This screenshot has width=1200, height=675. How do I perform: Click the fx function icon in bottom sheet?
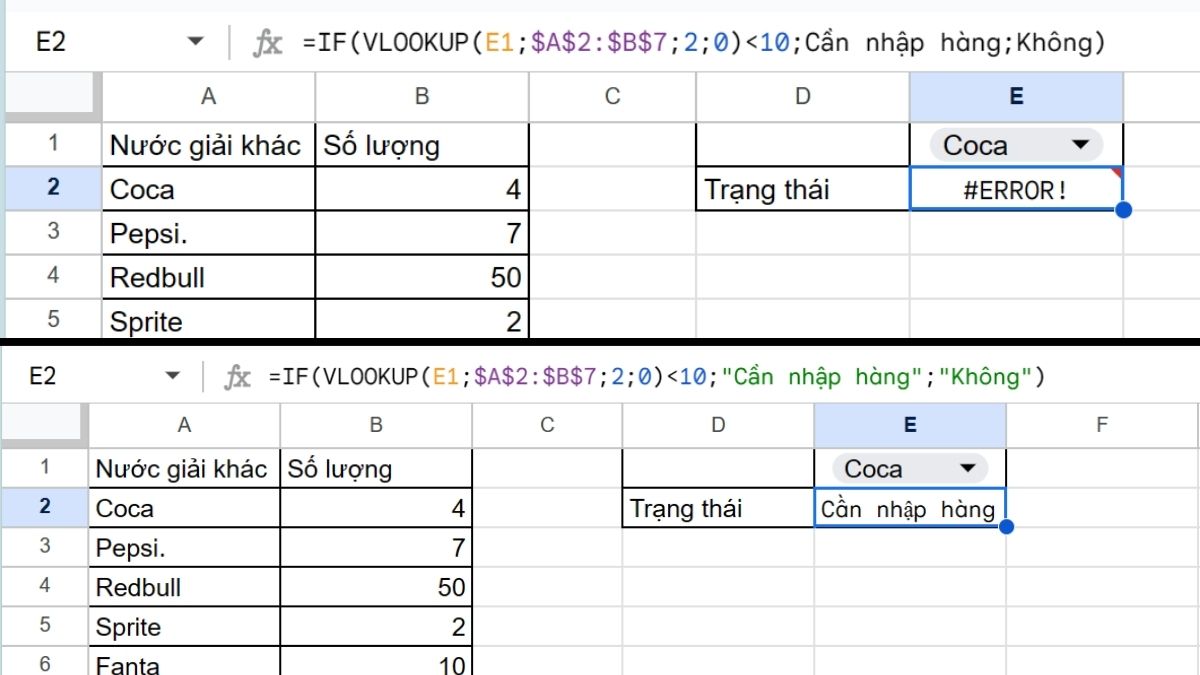pyautogui.click(x=237, y=377)
